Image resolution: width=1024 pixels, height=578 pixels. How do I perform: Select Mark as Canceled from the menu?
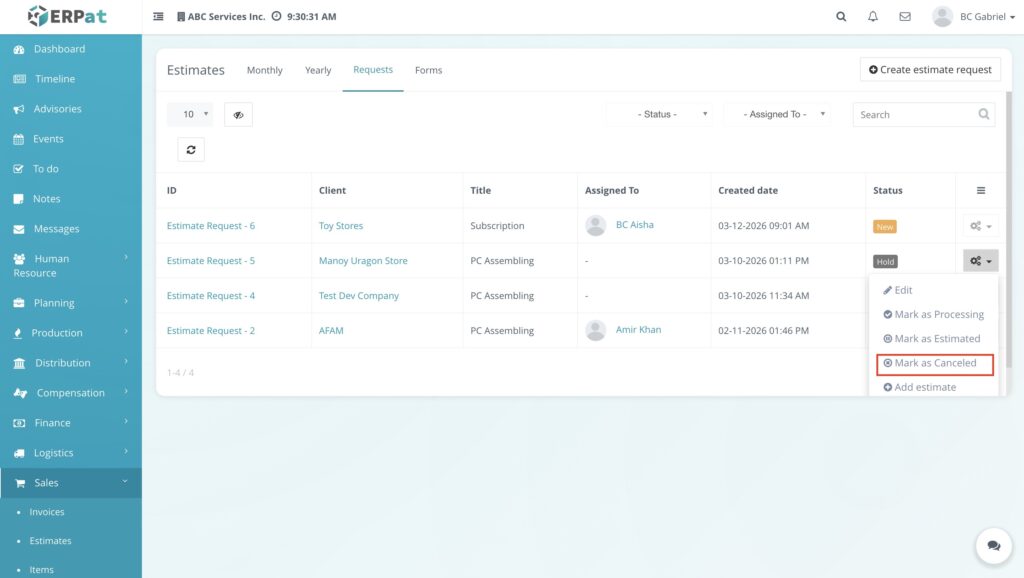click(x=934, y=363)
